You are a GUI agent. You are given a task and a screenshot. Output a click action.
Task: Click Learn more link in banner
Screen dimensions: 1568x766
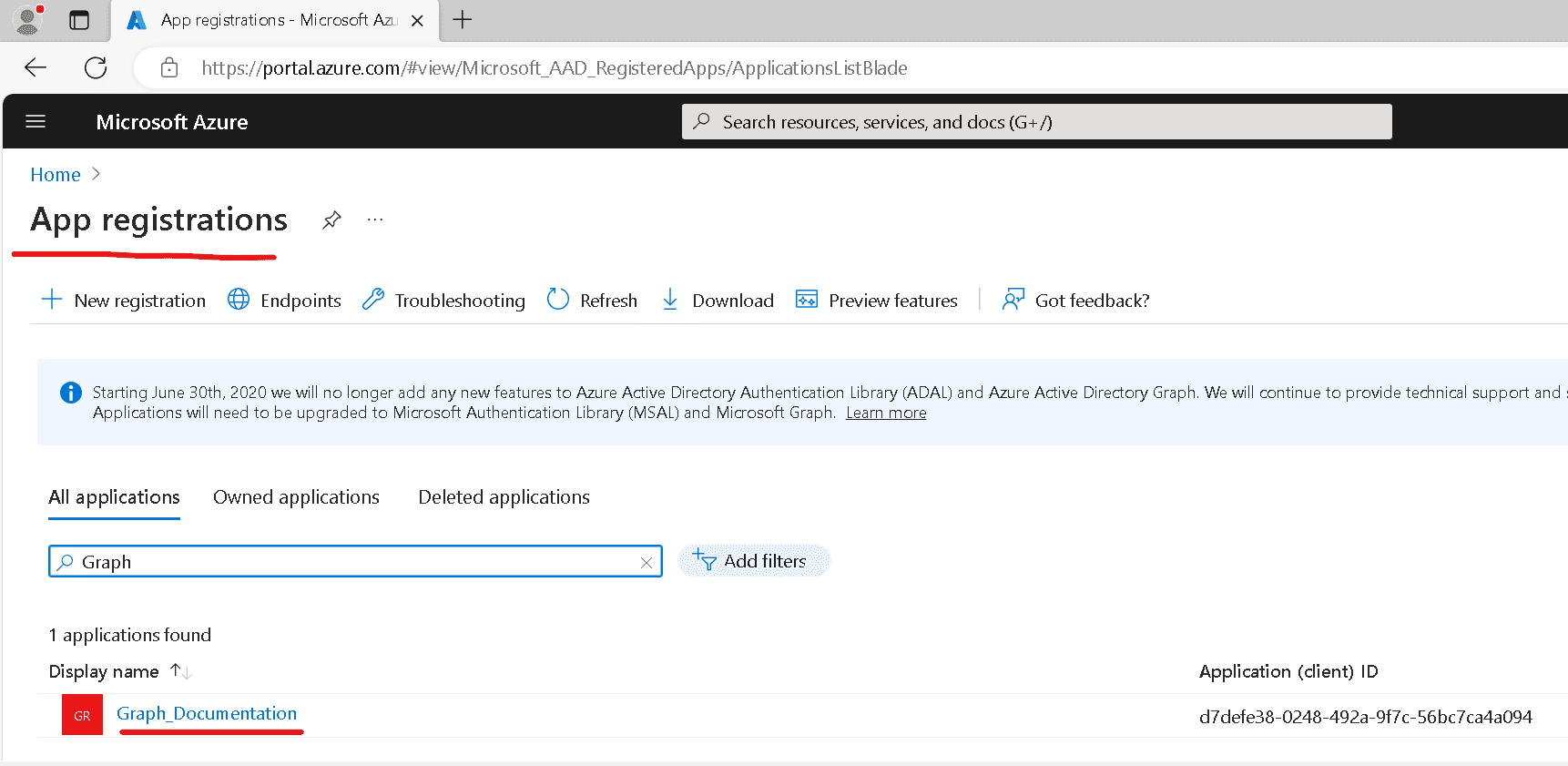pyautogui.click(x=885, y=413)
